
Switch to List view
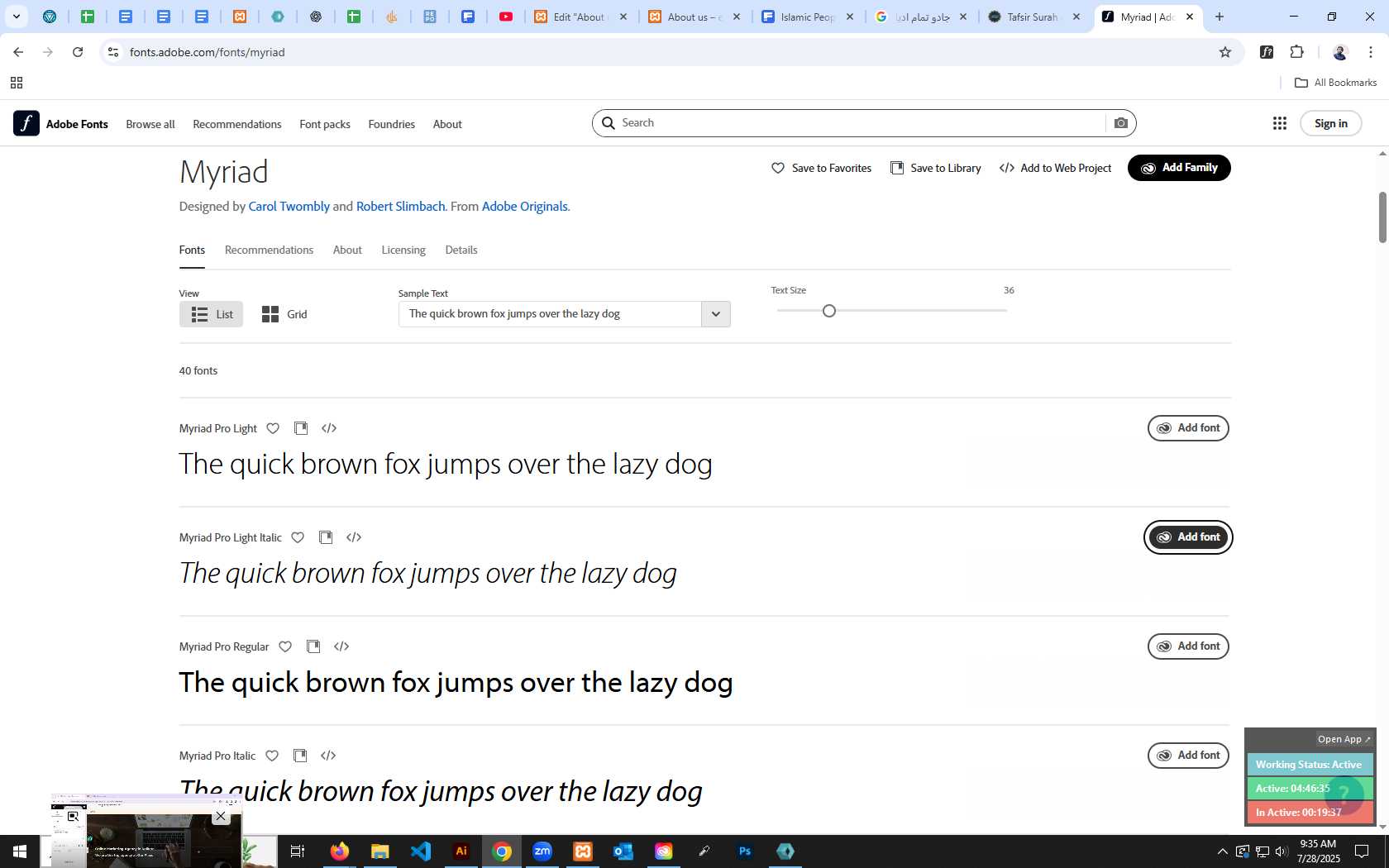coord(211,314)
